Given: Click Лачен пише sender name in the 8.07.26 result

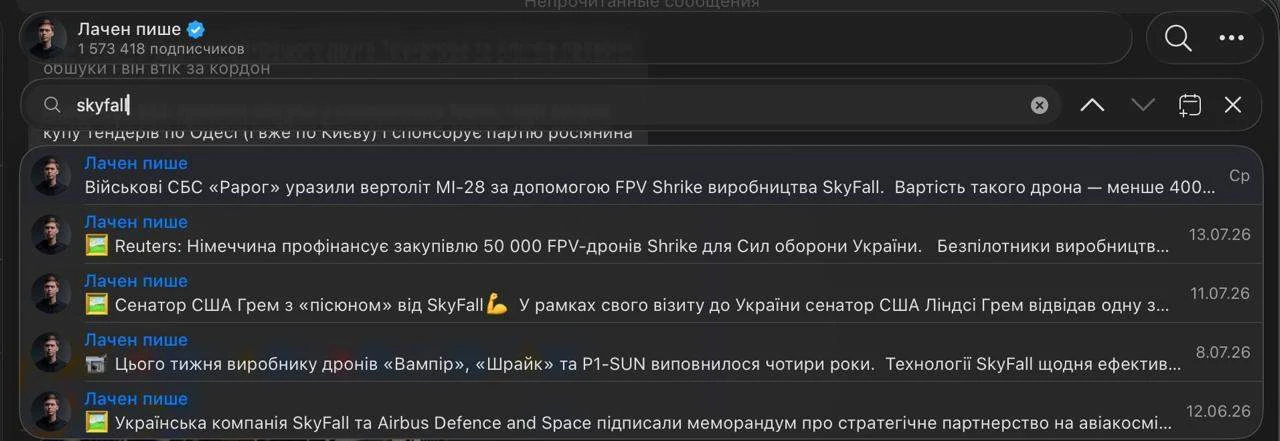Looking at the screenshot, I should (136, 340).
